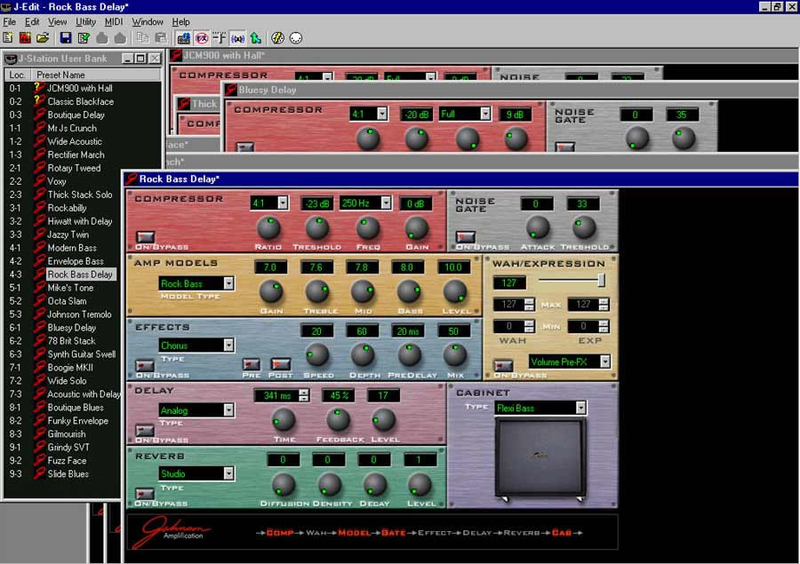Click the Save floppy disk icon

65,38
